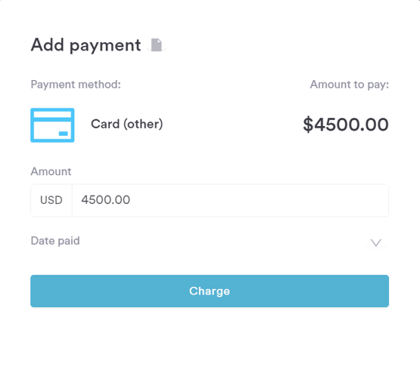The height and width of the screenshot is (376, 420).
Task: Choose the Card (other) payment method label
Action: pyautogui.click(x=127, y=124)
